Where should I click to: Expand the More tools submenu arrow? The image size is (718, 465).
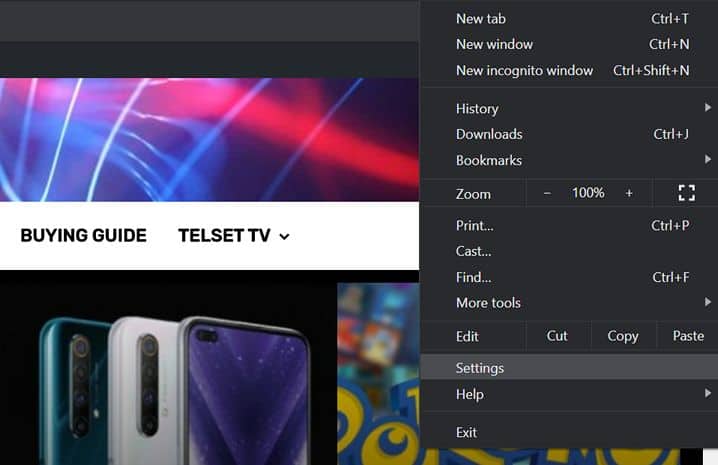(708, 302)
